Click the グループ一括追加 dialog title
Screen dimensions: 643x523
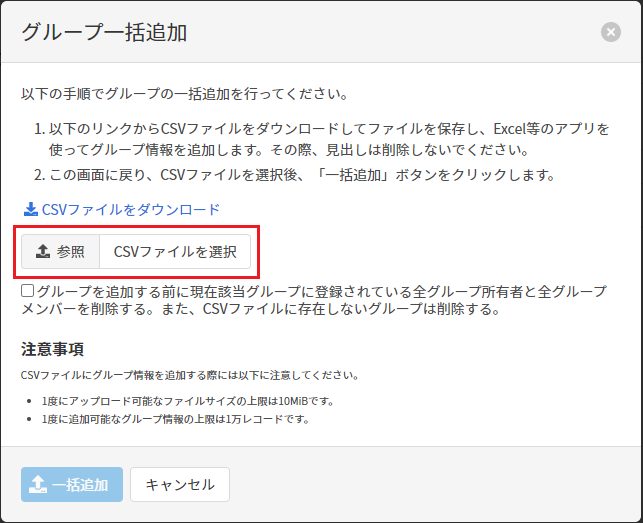[104, 32]
